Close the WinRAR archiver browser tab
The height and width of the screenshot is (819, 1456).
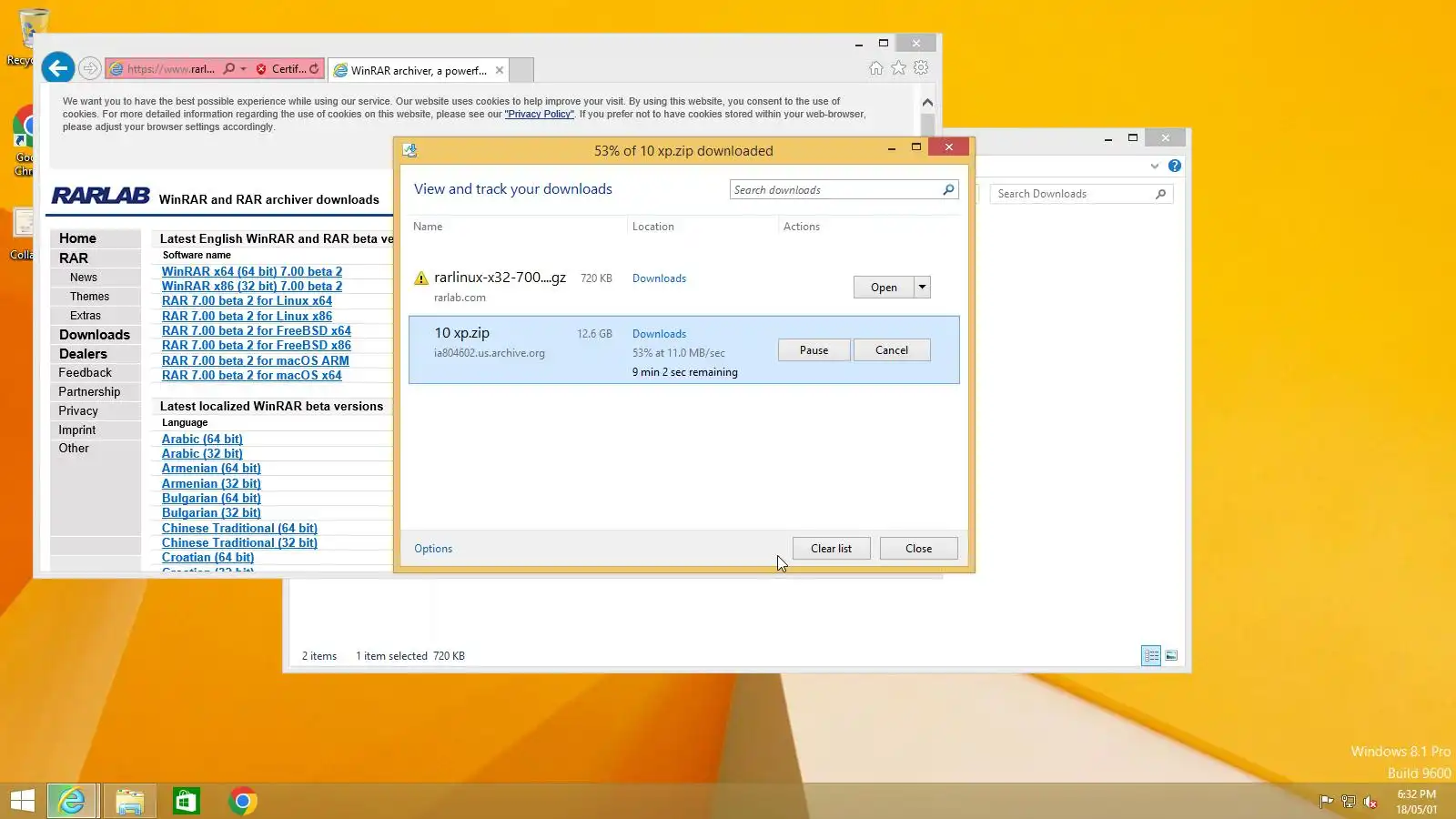(x=500, y=70)
